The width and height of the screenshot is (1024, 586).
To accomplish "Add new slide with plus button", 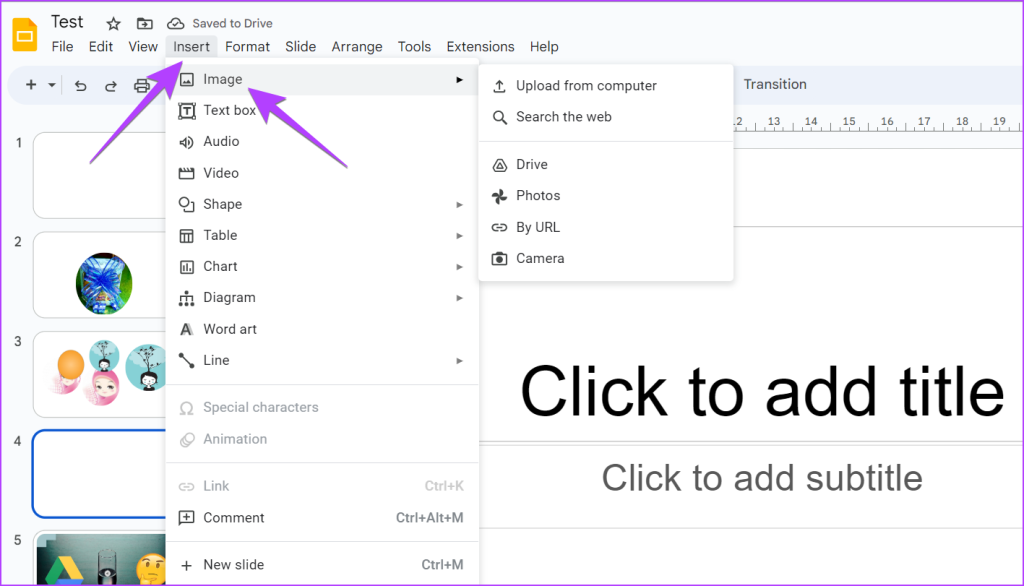I will (x=31, y=85).
